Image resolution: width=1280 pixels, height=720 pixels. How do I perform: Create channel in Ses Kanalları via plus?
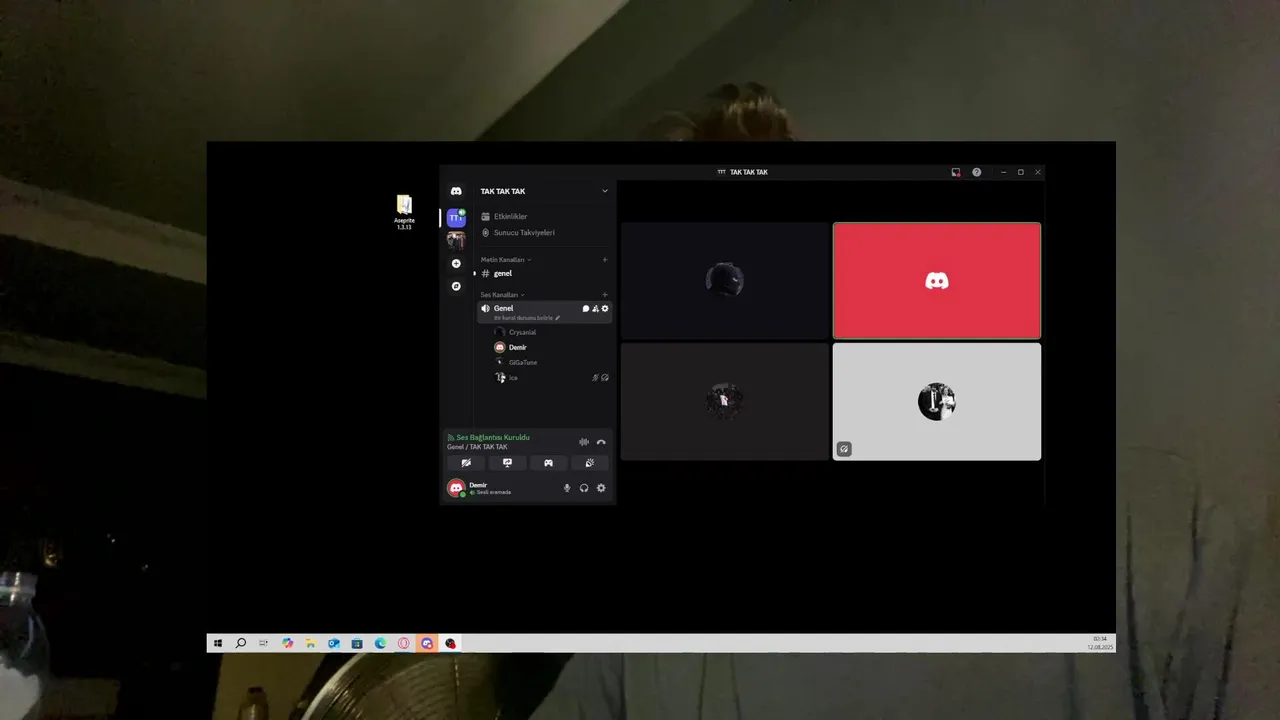[x=604, y=295]
